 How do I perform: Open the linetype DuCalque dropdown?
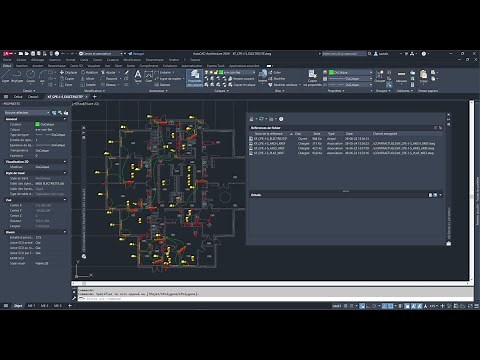coord(350,85)
